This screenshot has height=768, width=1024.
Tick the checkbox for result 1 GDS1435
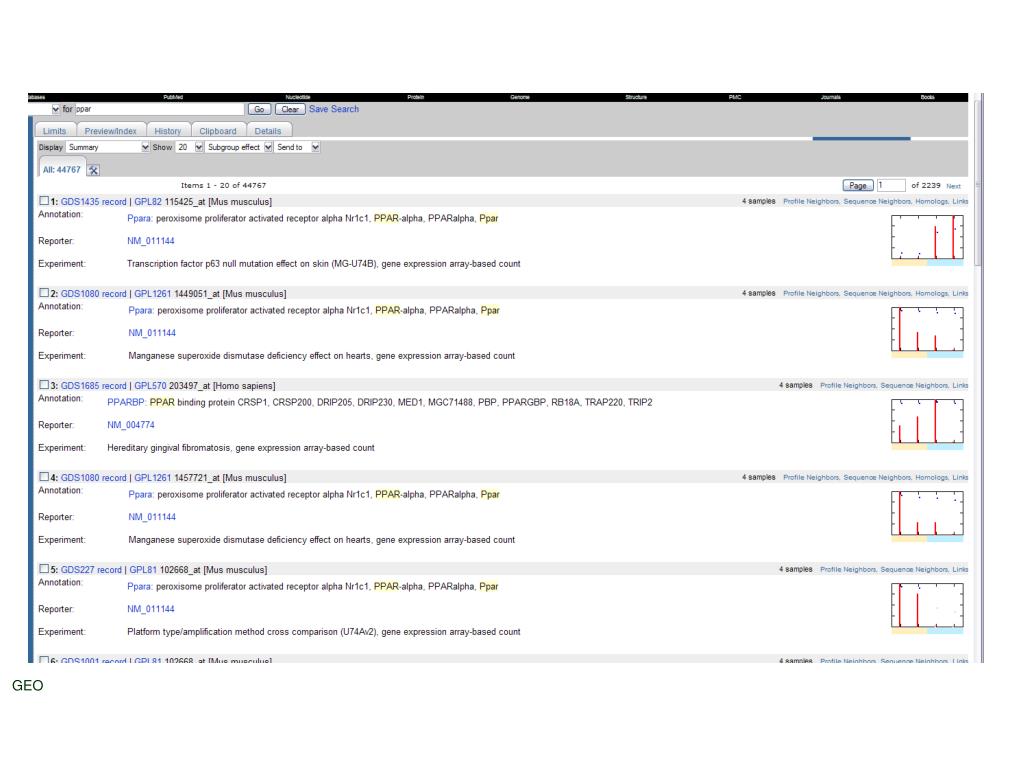coord(44,201)
